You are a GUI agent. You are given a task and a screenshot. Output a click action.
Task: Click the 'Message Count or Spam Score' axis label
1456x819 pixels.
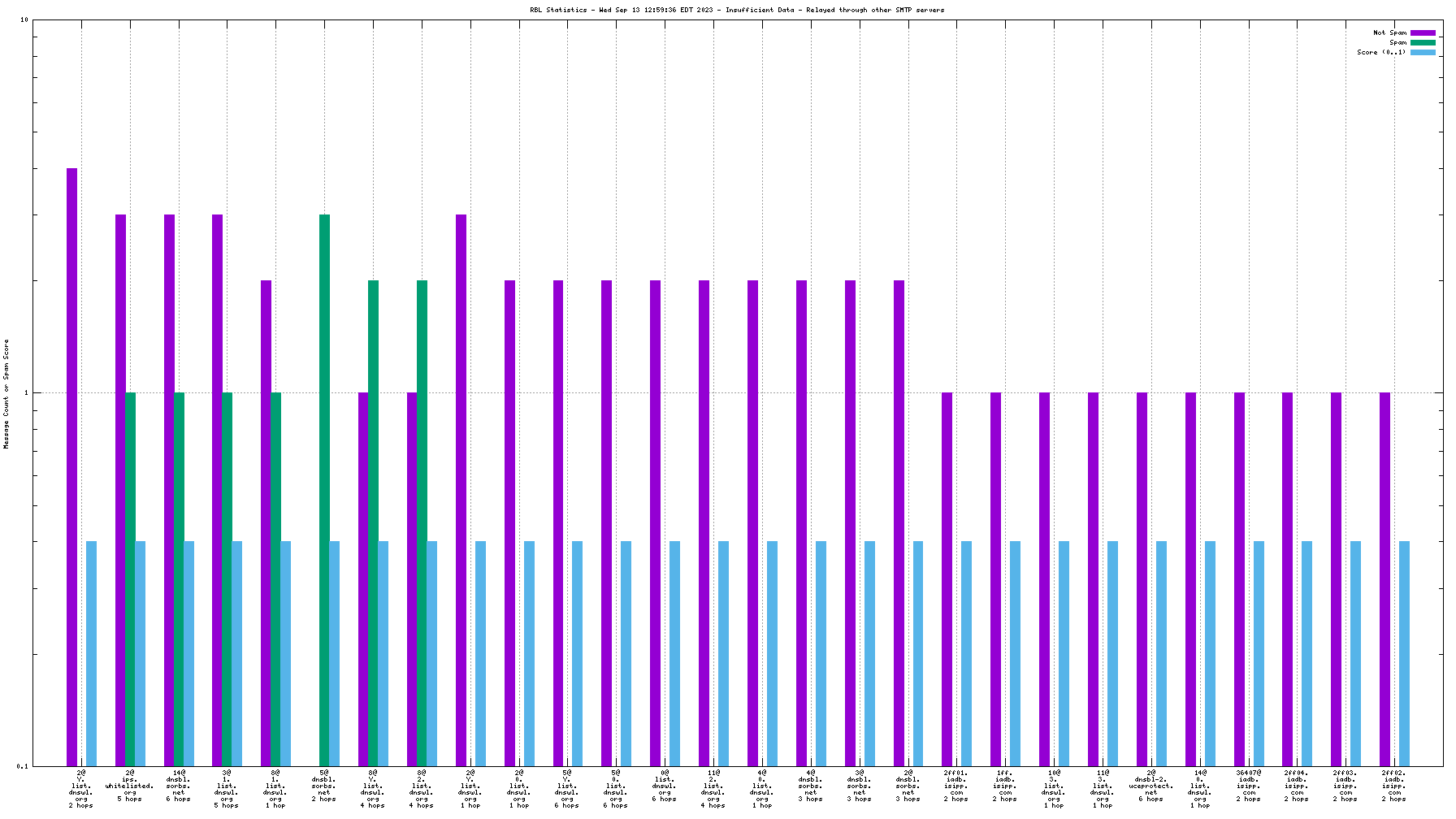pos(6,394)
